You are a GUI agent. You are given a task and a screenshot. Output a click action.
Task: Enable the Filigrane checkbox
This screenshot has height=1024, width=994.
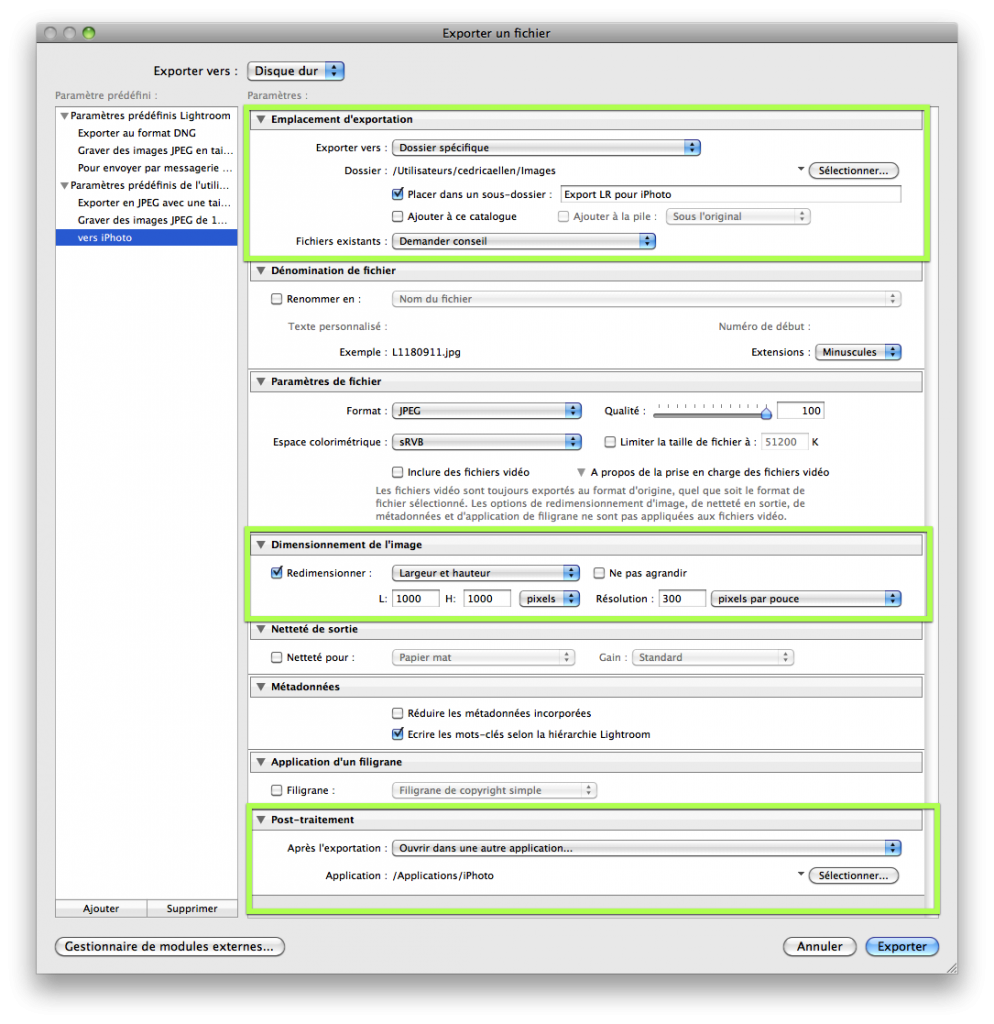pyautogui.click(x=277, y=790)
